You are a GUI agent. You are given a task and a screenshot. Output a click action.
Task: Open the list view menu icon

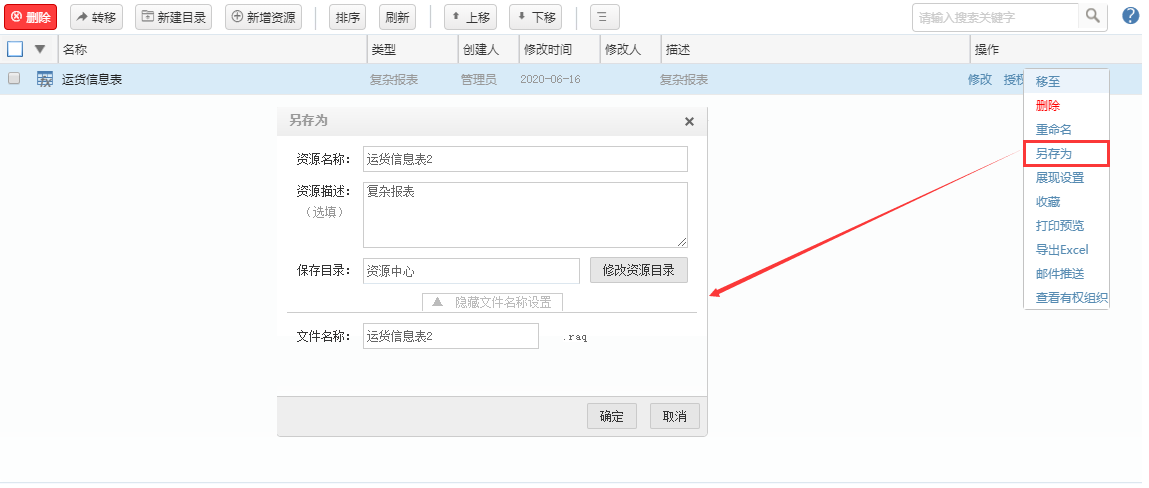[x=604, y=17]
